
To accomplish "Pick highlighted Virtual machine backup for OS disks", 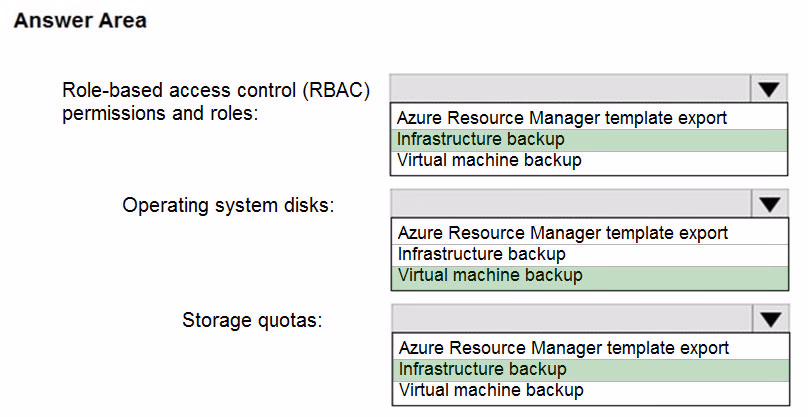I will point(590,276).
